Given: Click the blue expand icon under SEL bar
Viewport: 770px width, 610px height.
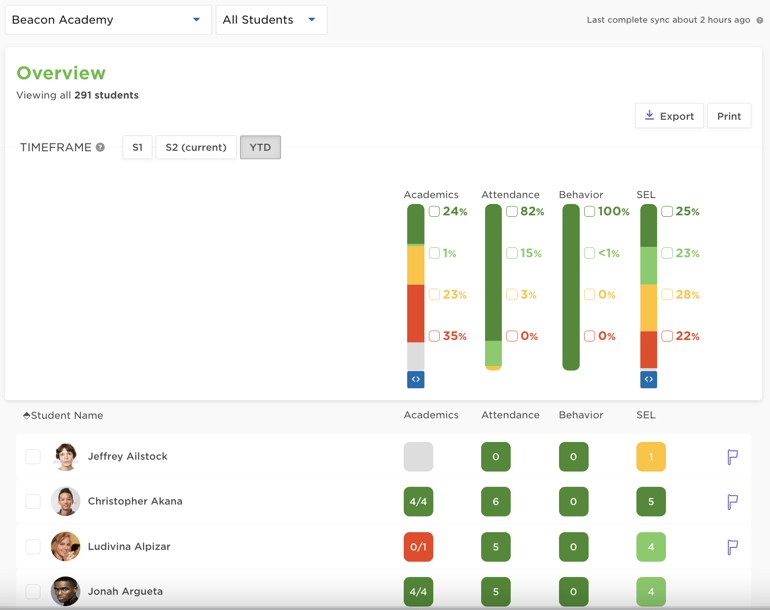Looking at the screenshot, I should (x=649, y=379).
